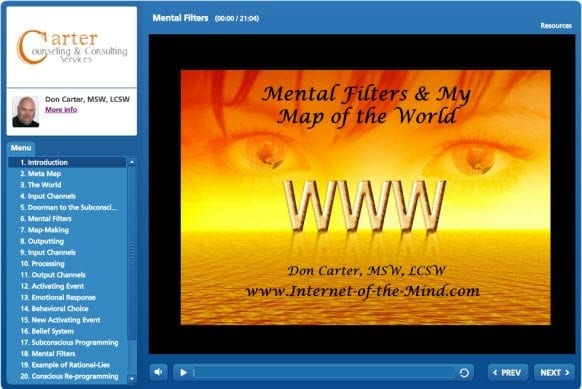The image size is (582, 389).
Task: Mute the presentation audio speaker icon
Action: (158, 372)
